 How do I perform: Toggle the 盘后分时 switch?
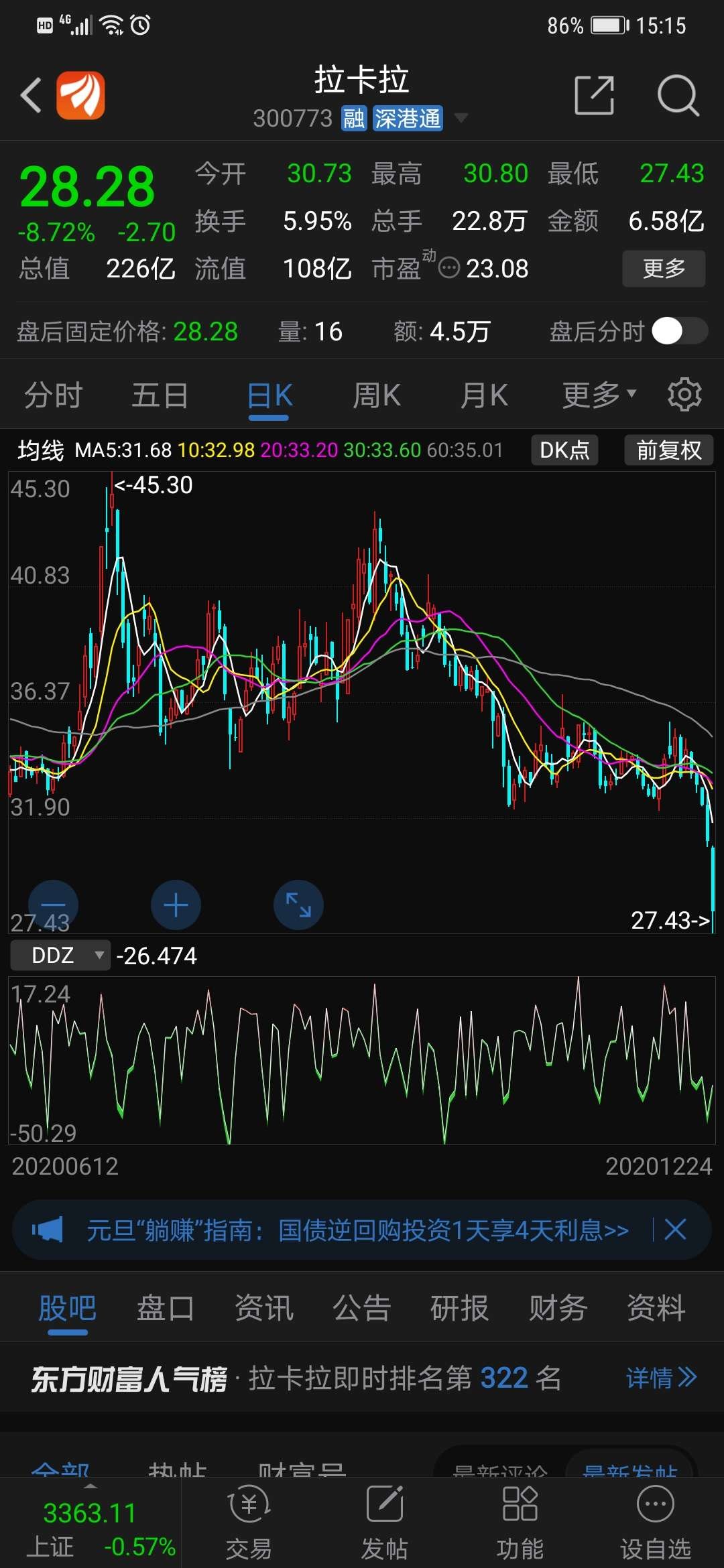tap(680, 331)
